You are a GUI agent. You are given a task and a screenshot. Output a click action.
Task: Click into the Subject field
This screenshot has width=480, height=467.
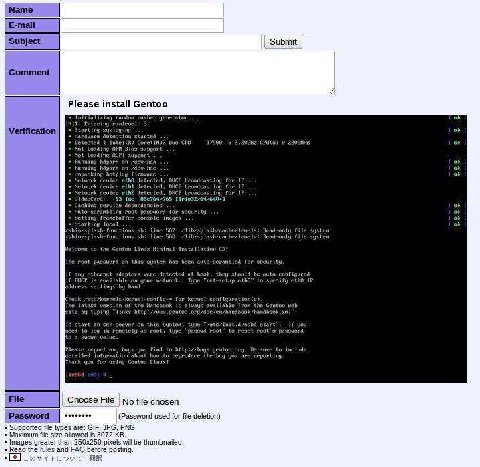(x=161, y=42)
